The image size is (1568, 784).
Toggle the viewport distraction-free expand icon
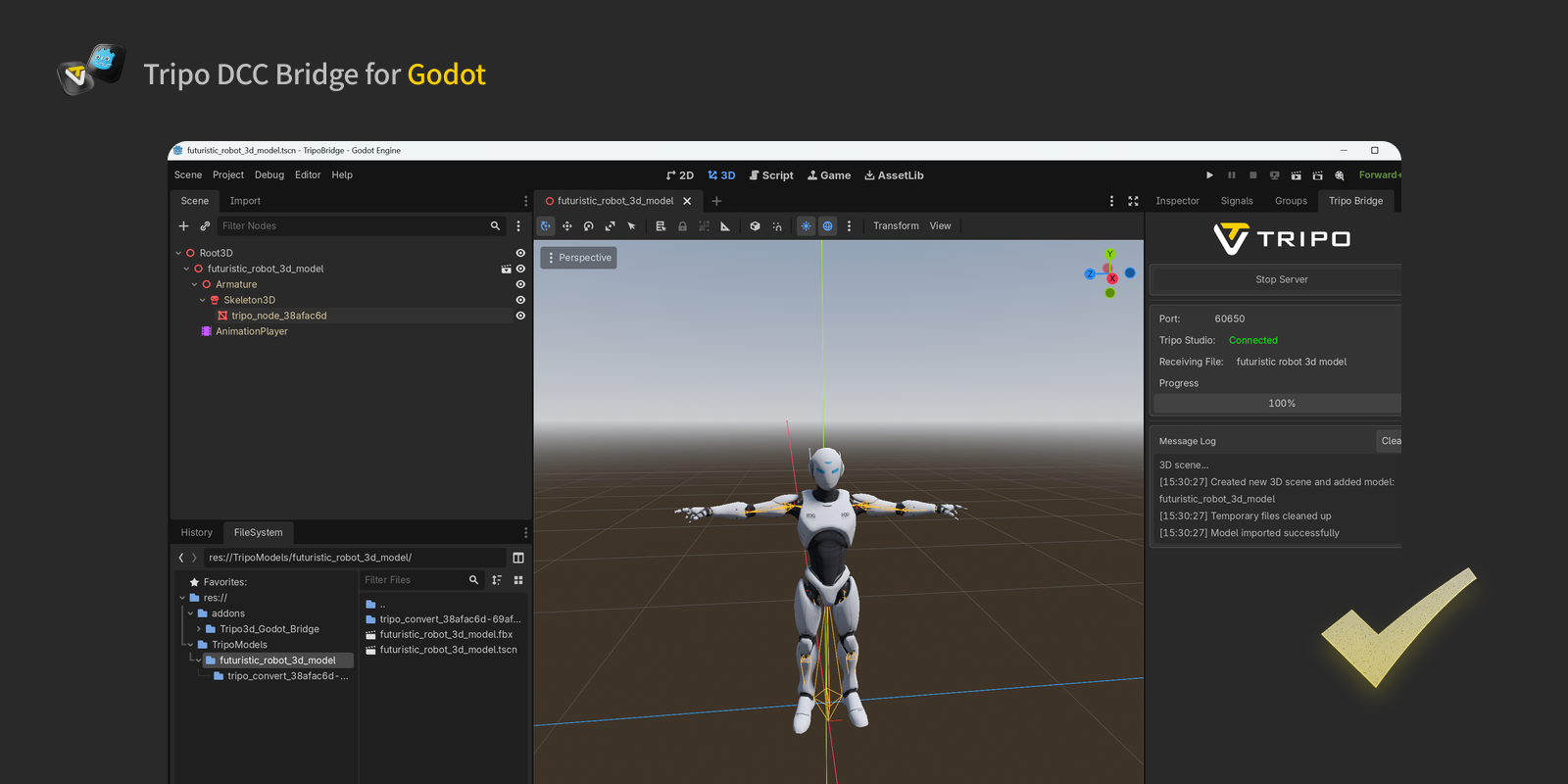1133,201
